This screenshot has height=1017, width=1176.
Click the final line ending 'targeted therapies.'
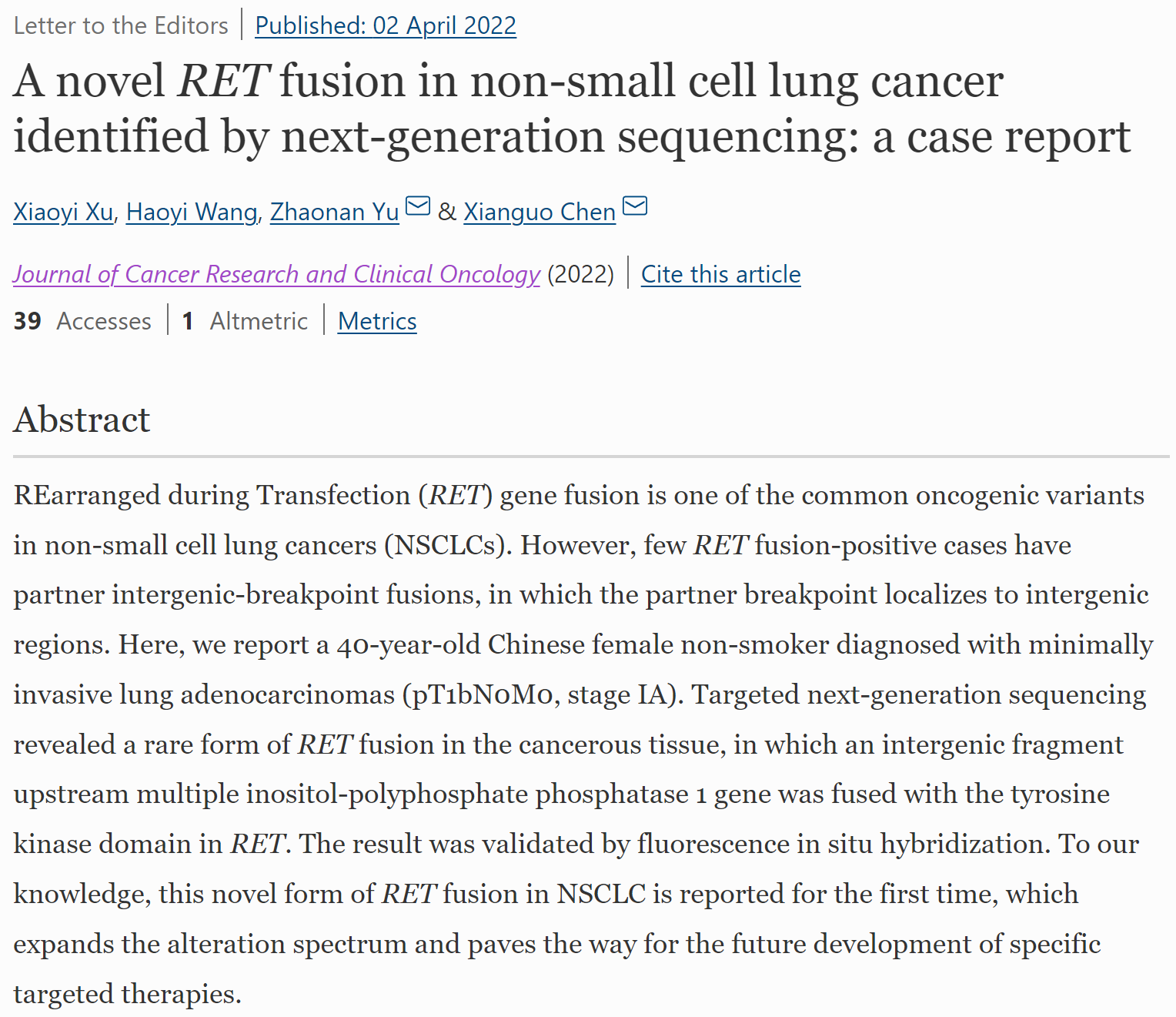coord(128,994)
